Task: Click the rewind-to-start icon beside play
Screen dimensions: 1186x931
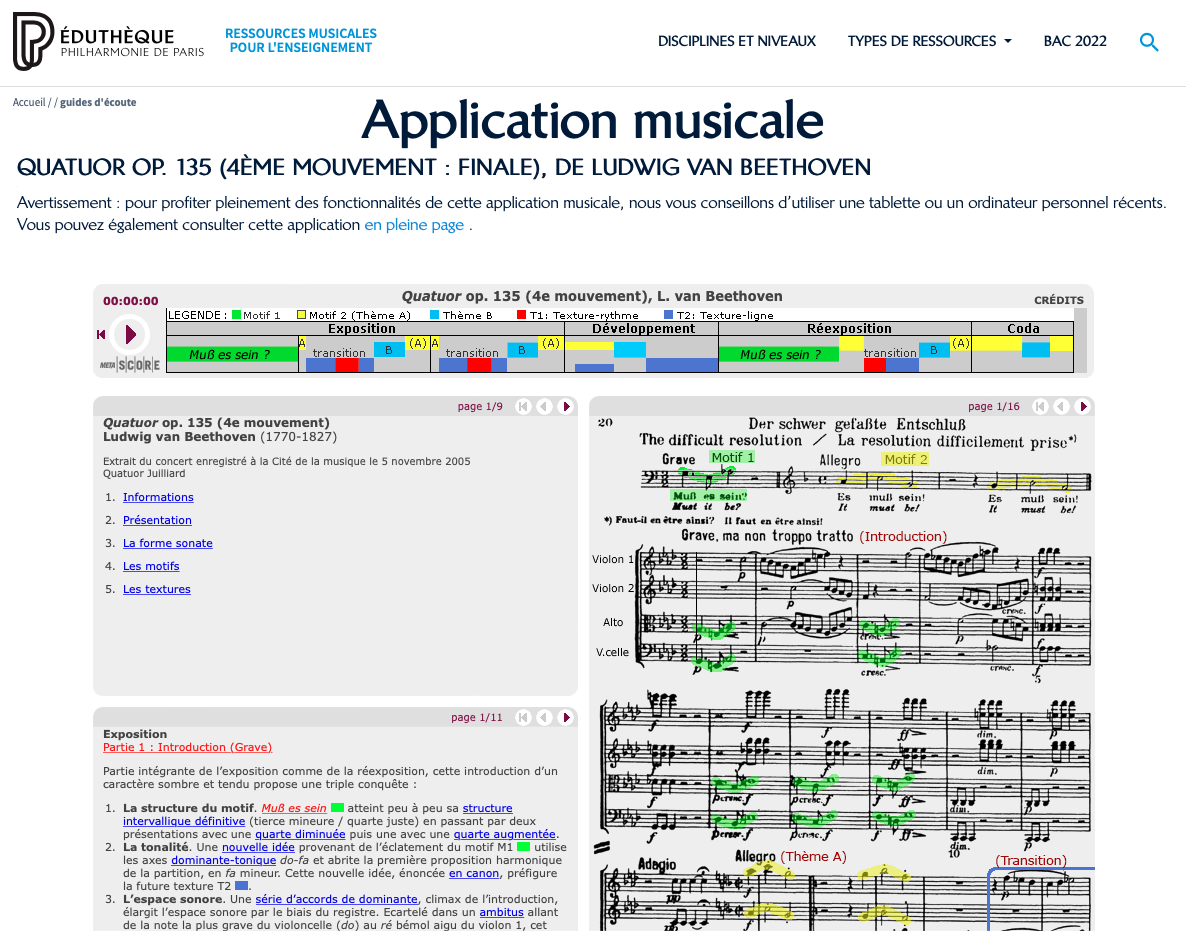Action: coord(101,334)
